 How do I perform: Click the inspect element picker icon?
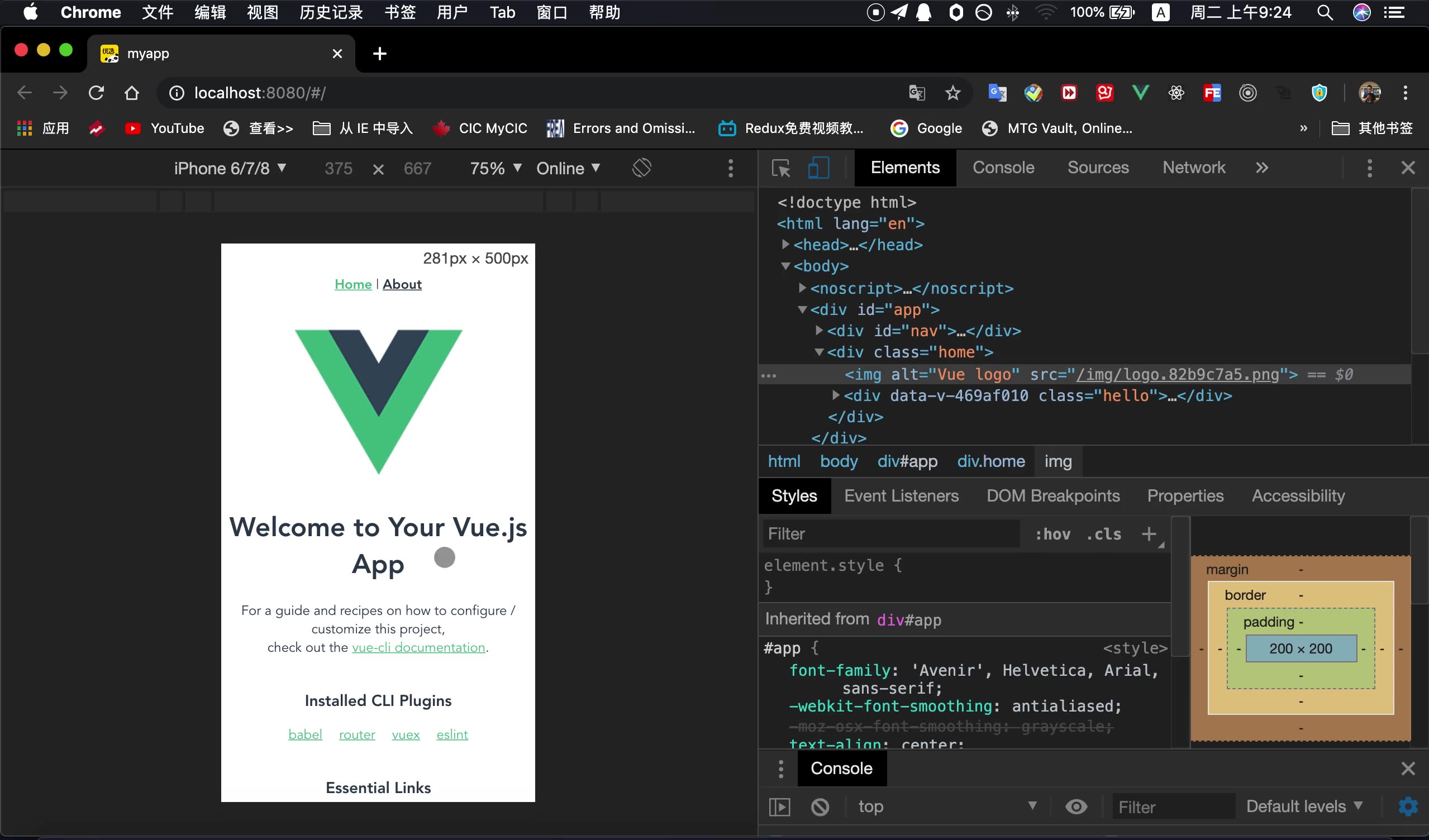coord(781,168)
